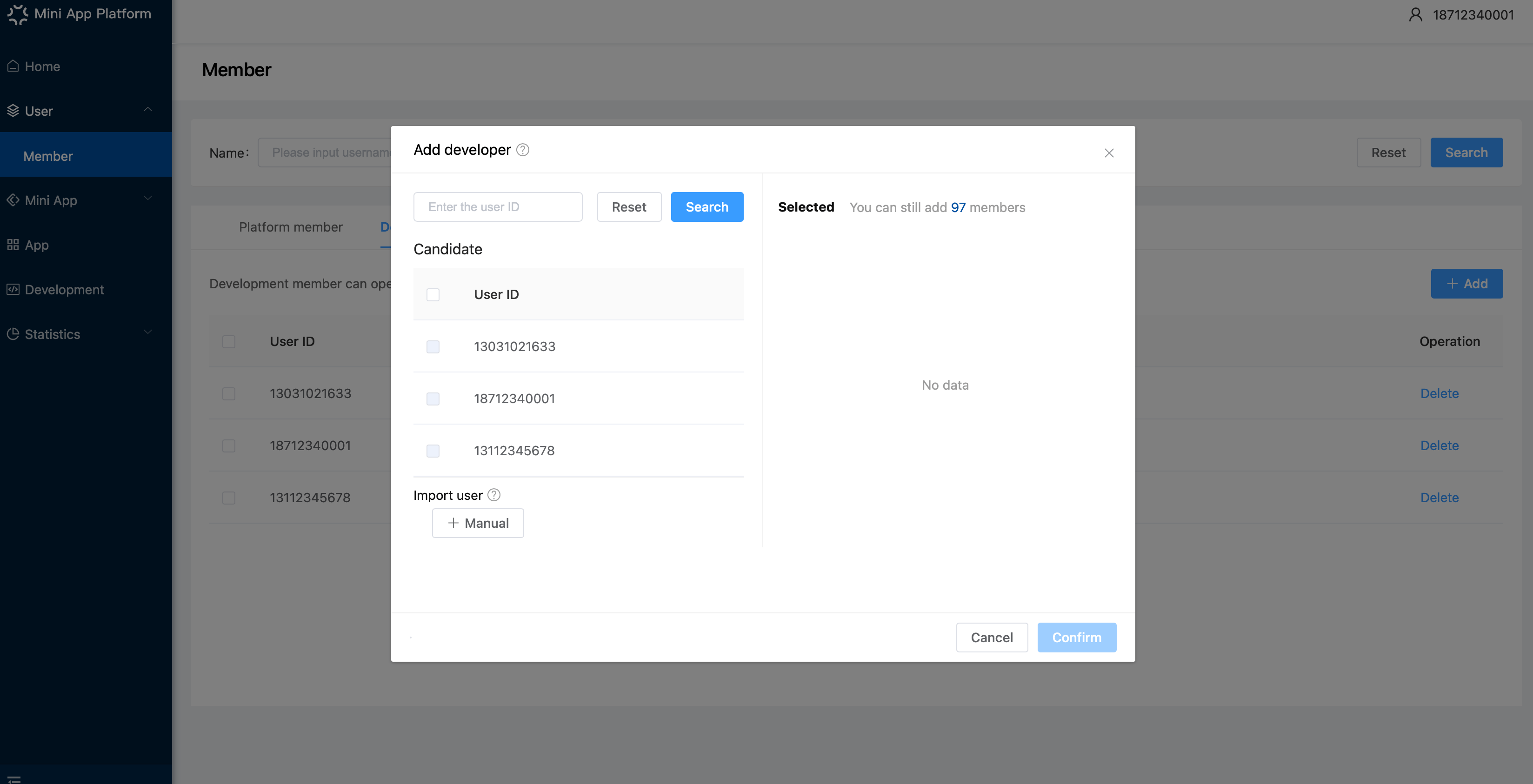Image resolution: width=1533 pixels, height=784 pixels.
Task: Confirm adding the developers
Action: [1077, 638]
